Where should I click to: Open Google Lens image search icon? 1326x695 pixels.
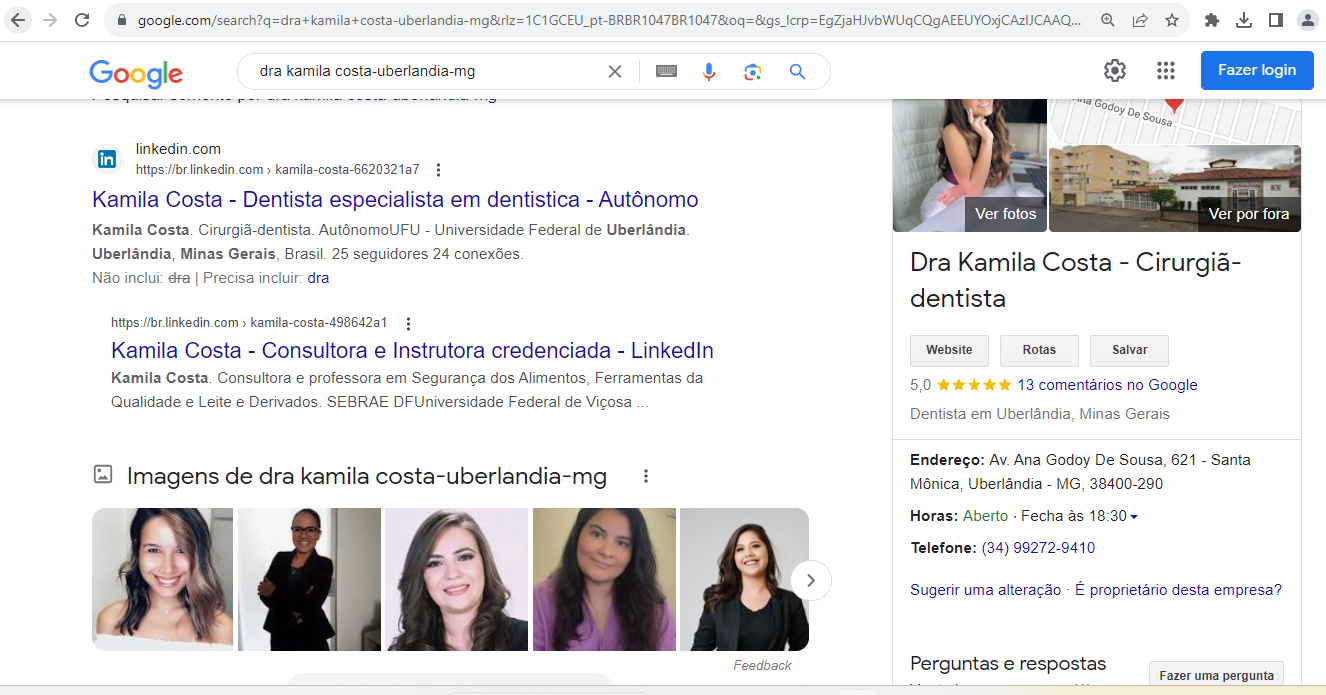click(x=753, y=71)
